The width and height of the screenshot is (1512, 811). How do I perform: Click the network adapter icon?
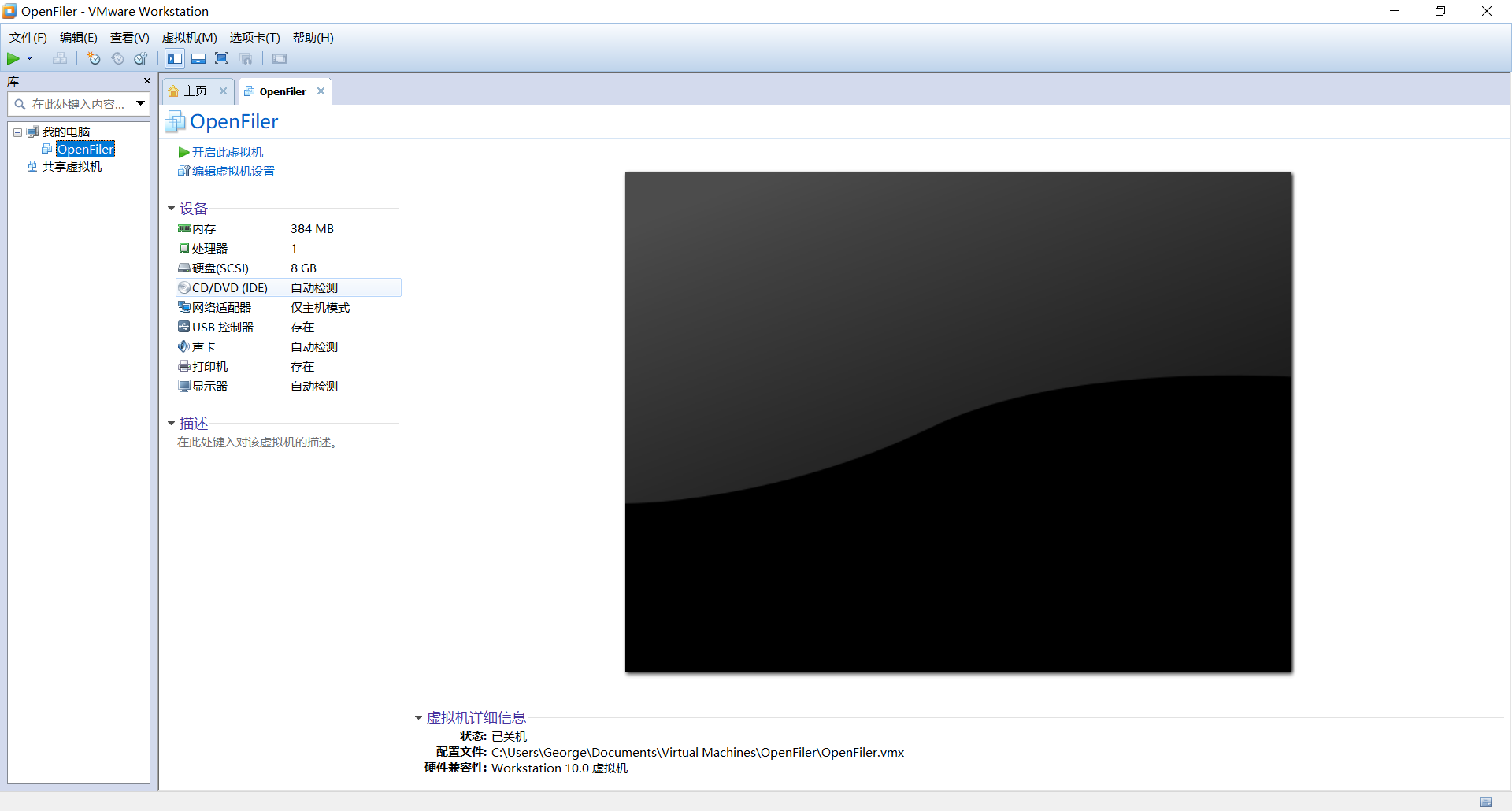(184, 307)
